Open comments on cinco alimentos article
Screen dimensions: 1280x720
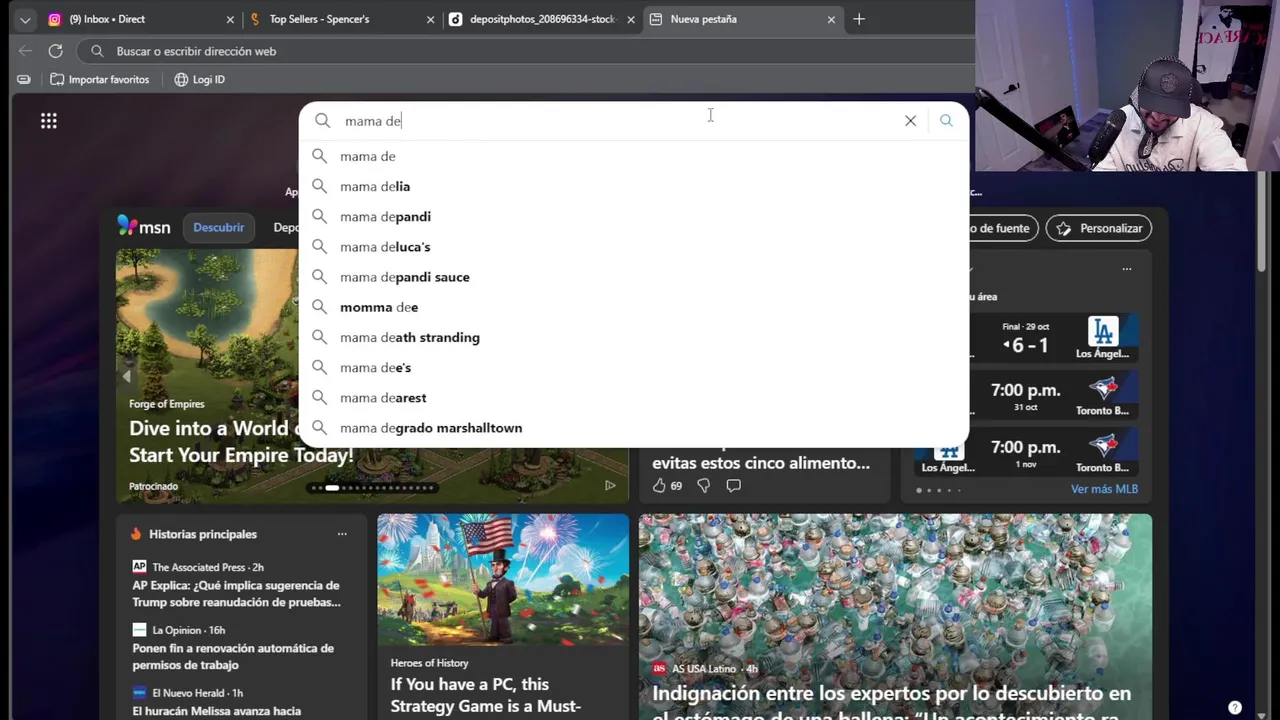(x=733, y=486)
